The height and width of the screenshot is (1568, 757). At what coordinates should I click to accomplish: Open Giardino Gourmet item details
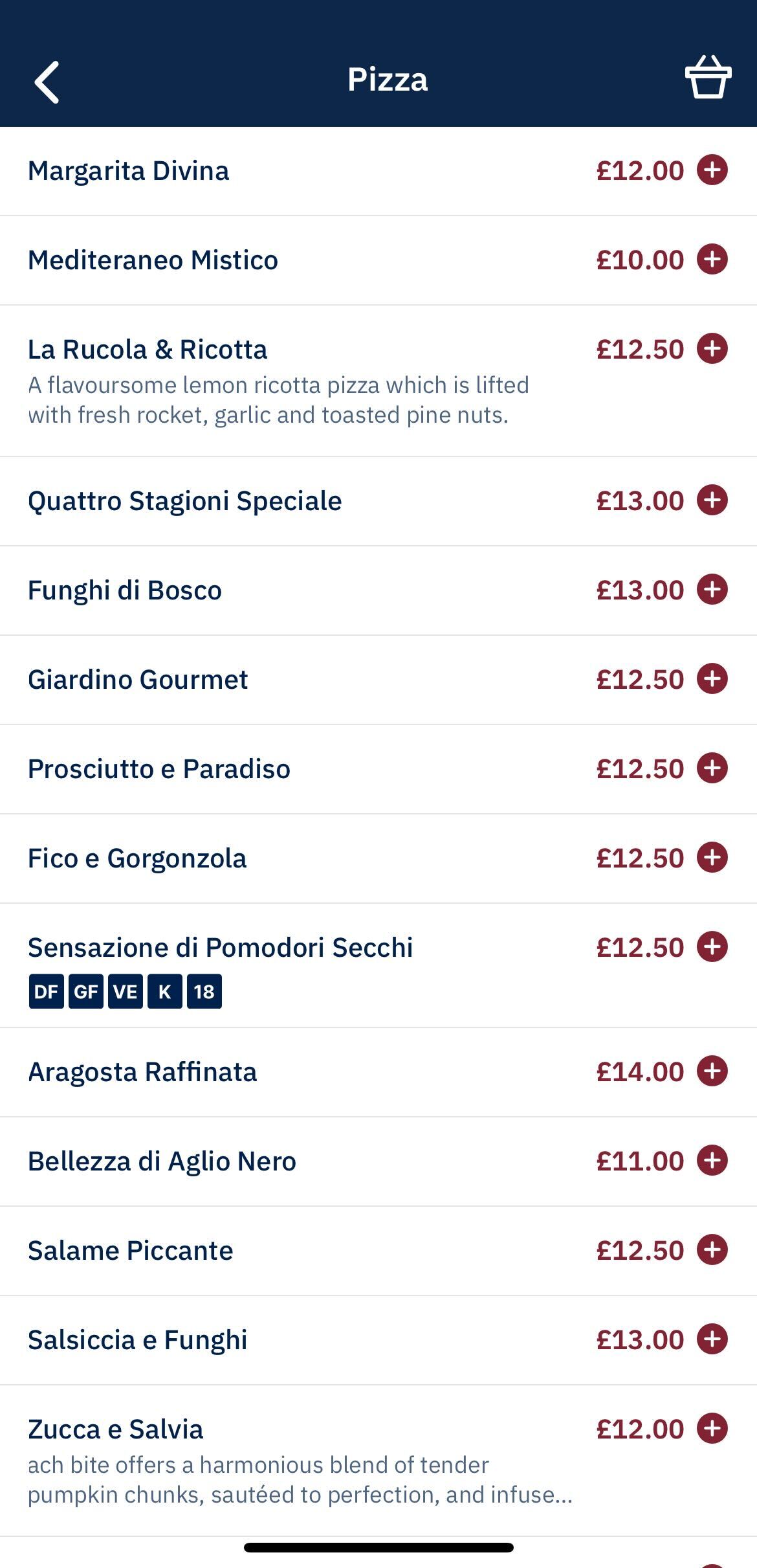pos(138,680)
